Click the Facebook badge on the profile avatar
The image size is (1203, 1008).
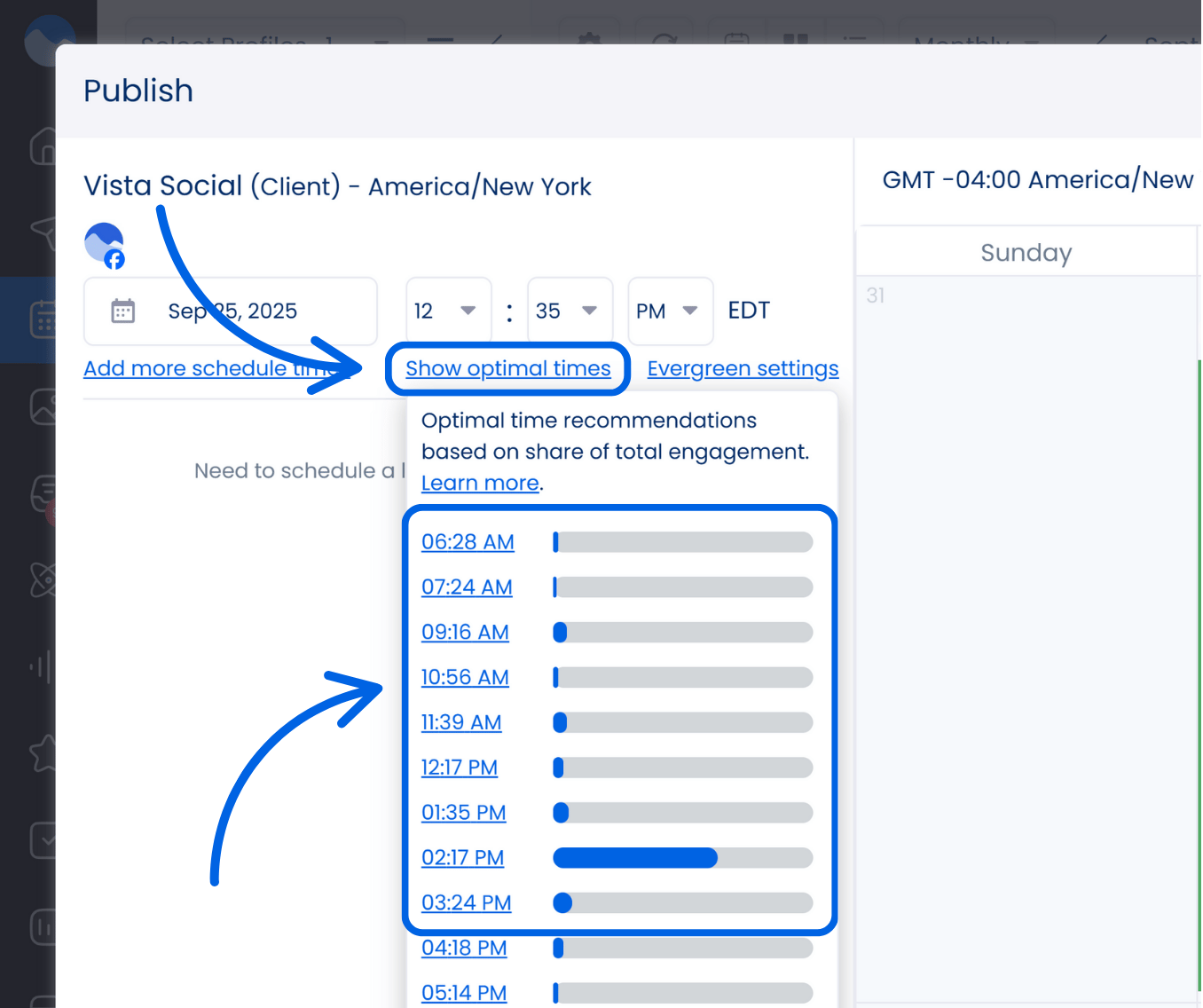pos(115,259)
